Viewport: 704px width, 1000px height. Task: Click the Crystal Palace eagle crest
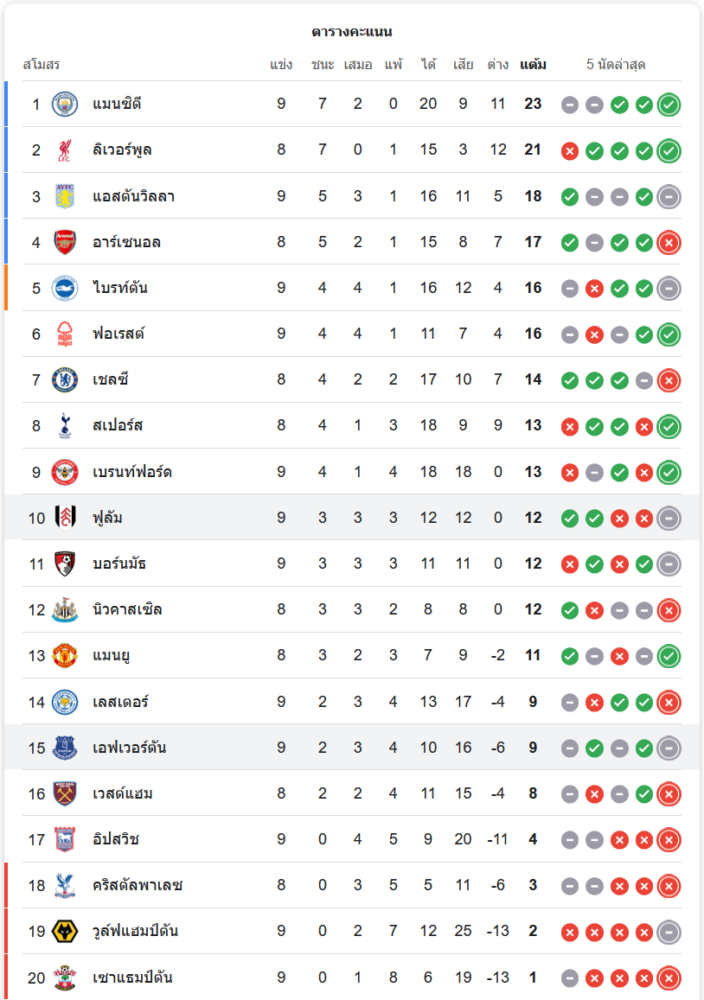pyautogui.click(x=65, y=886)
